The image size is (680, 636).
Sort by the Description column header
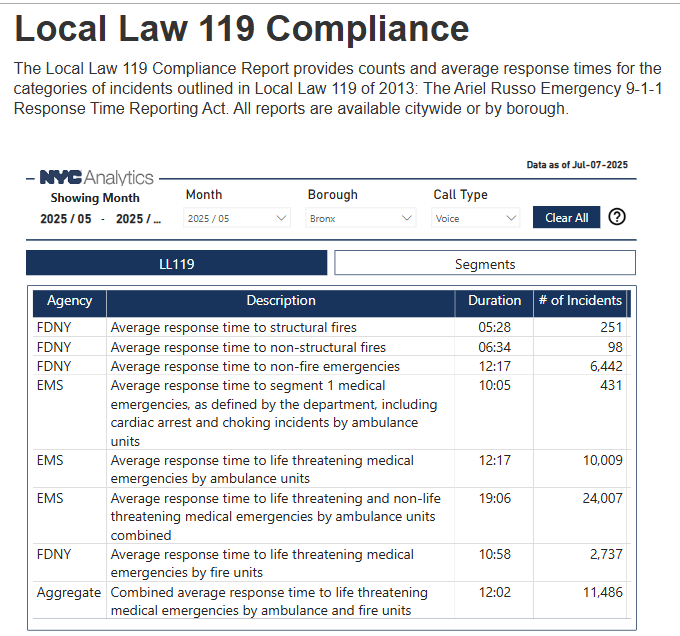(281, 301)
